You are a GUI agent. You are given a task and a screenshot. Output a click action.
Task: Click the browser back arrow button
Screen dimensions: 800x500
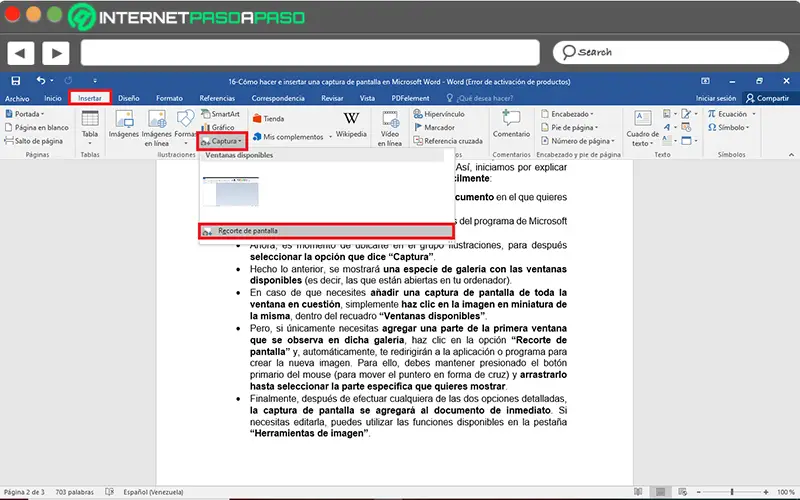coord(20,53)
